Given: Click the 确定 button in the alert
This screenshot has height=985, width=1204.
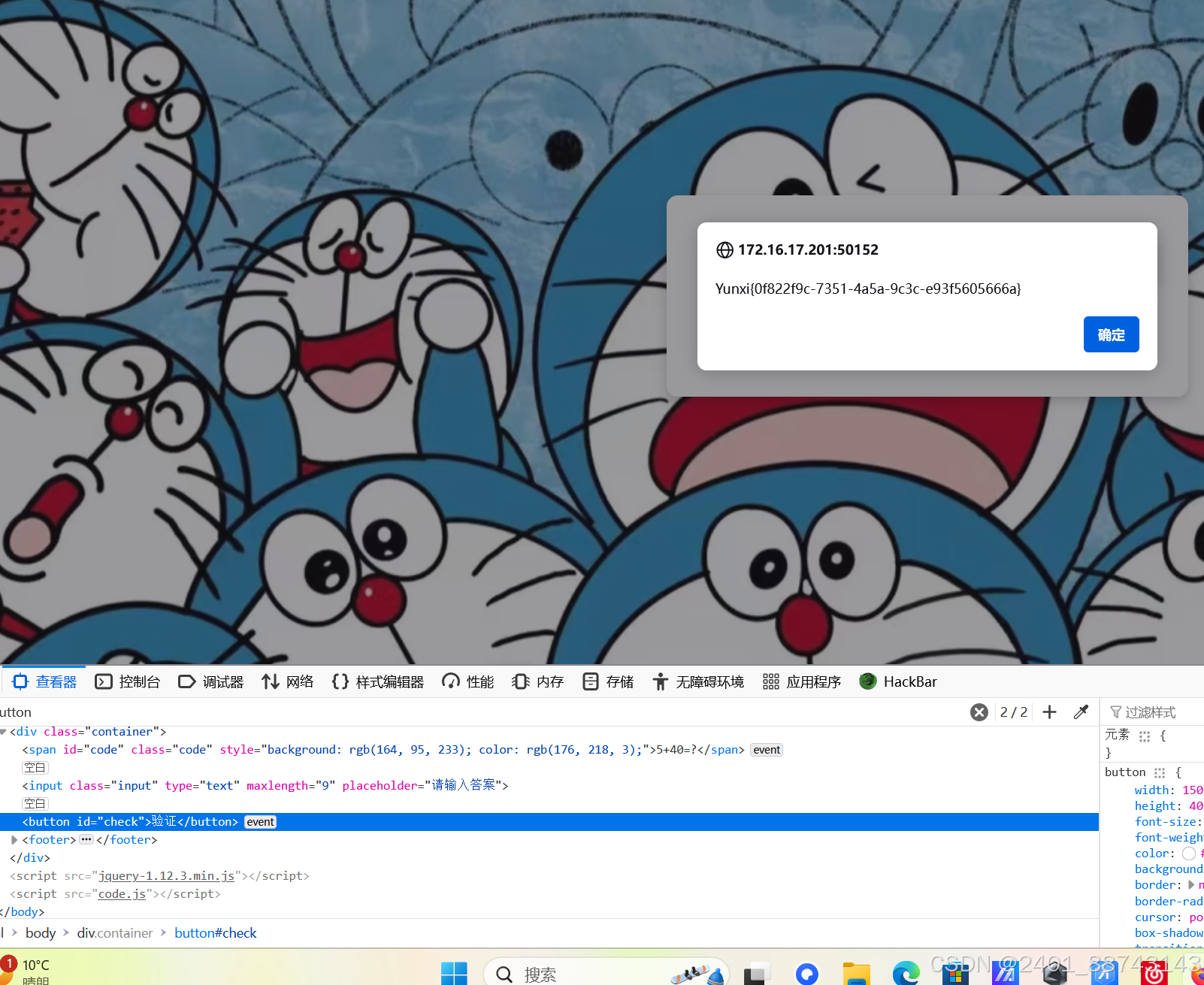Looking at the screenshot, I should point(1111,334).
